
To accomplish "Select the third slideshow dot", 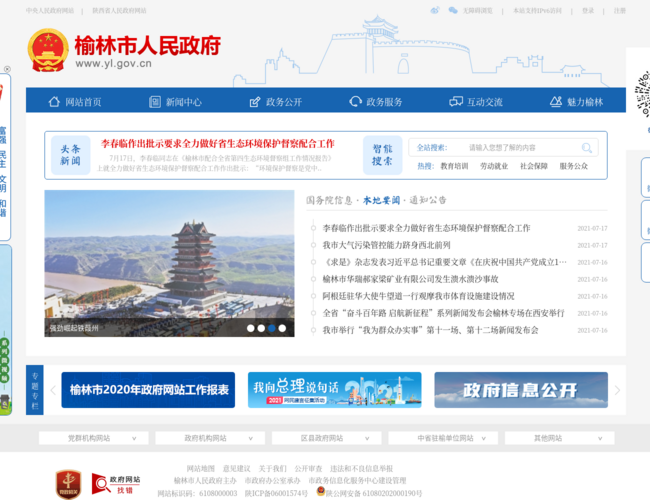I will click(x=272, y=328).
